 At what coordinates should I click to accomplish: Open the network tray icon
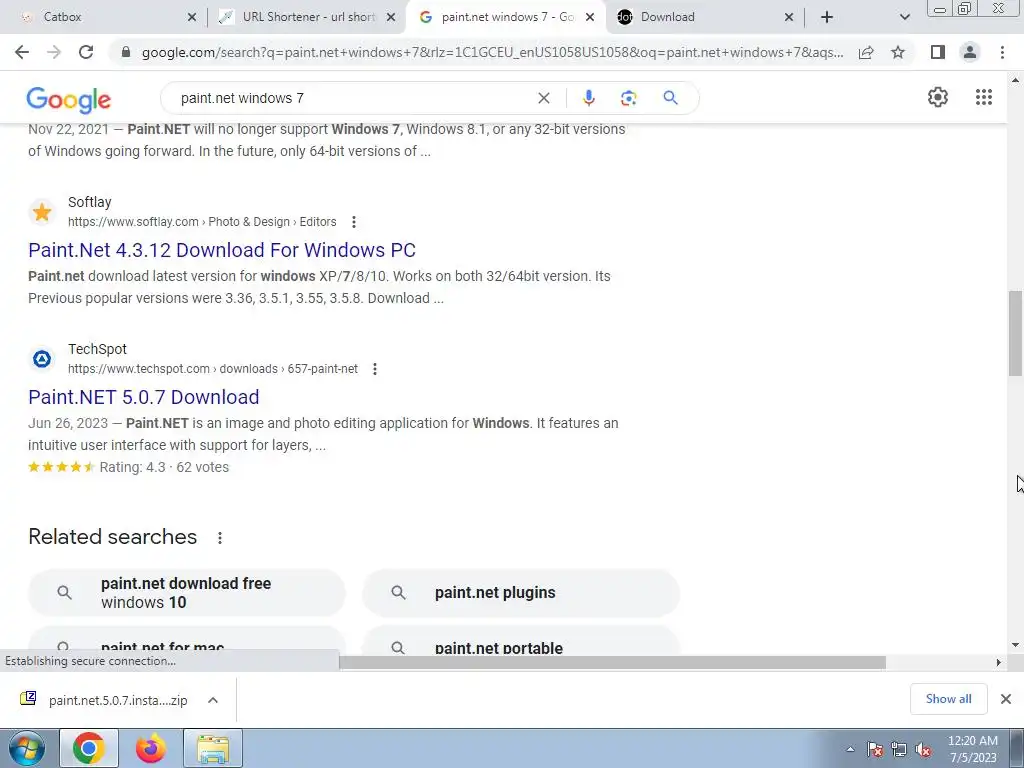[x=899, y=749]
